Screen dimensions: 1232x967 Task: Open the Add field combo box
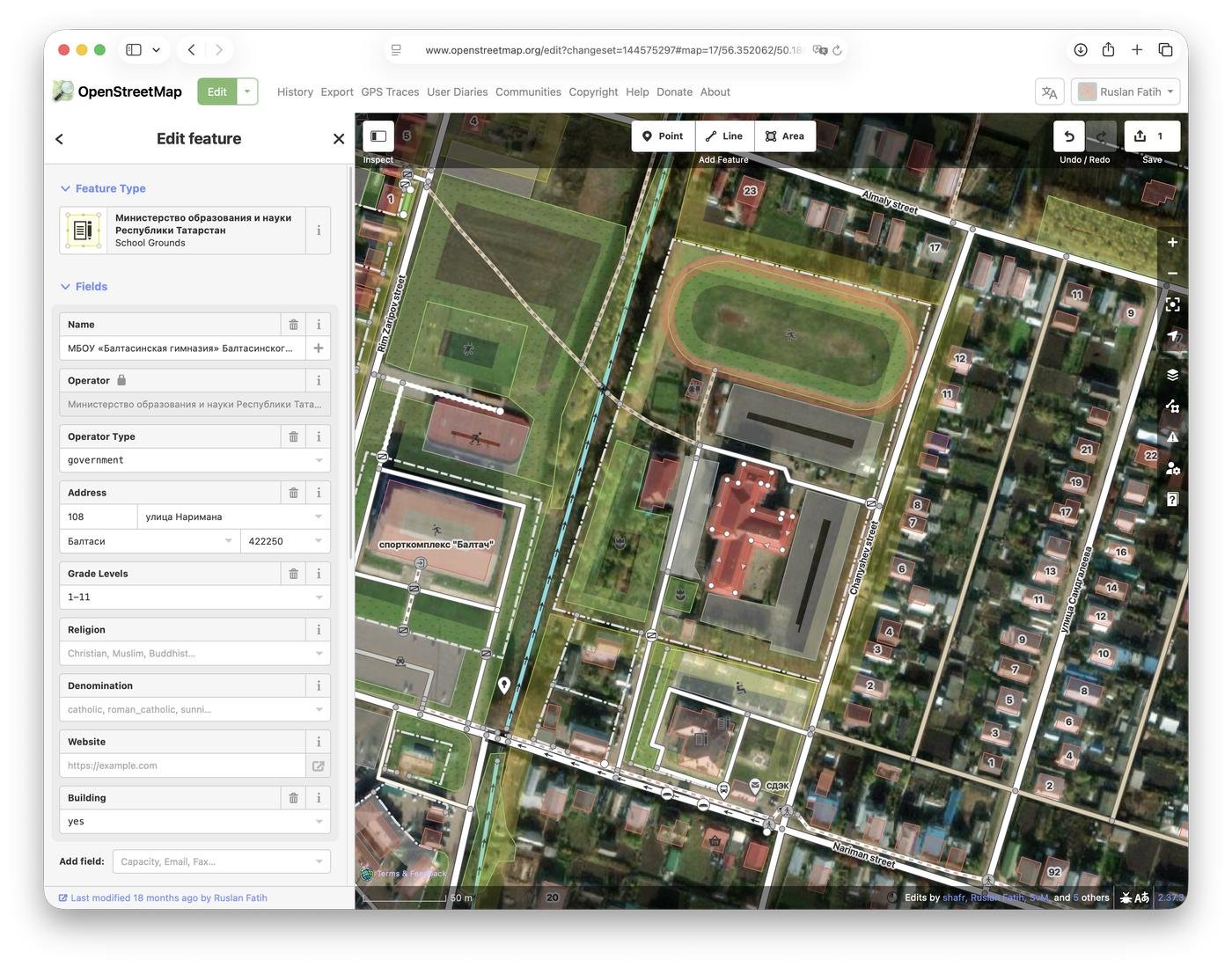pyautogui.click(x=220, y=861)
